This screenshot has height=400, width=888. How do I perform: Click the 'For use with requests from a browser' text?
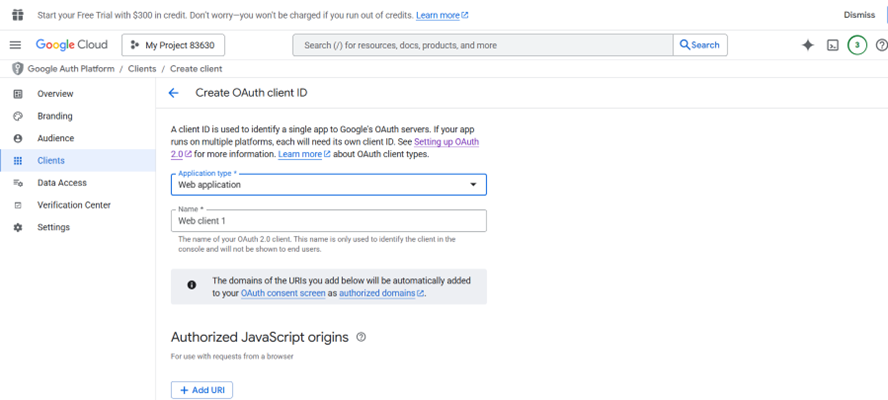tap(232, 357)
